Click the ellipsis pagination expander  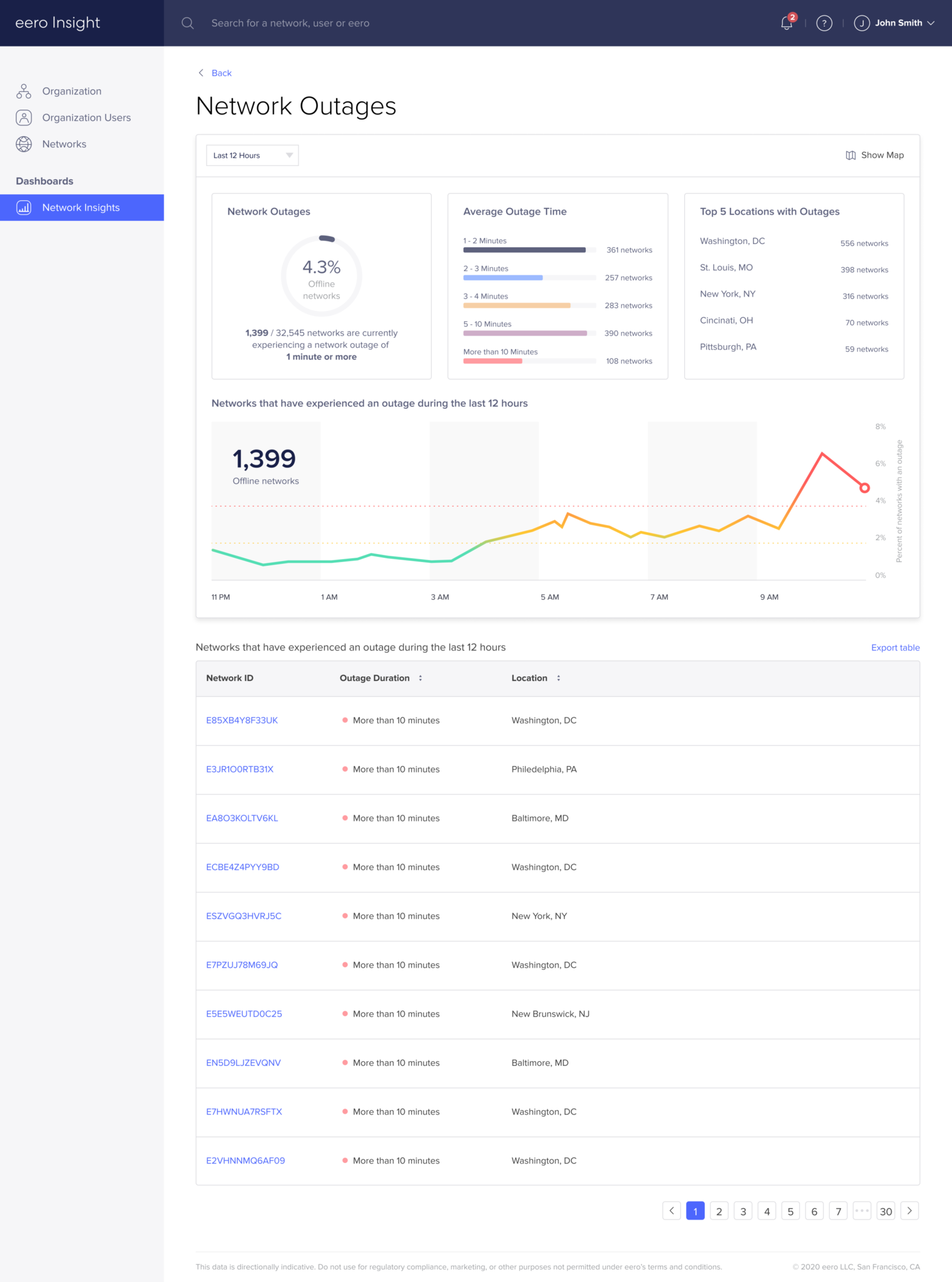(862, 1211)
